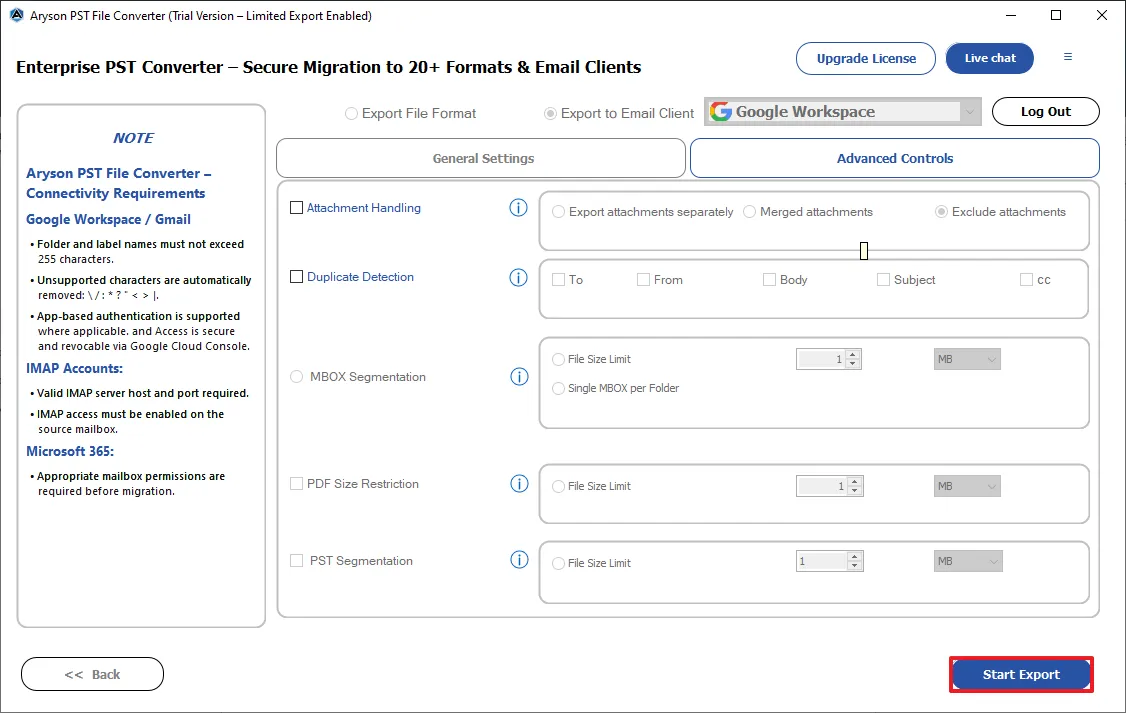
Task: Enable Duplicate Detection checkbox
Action: pyautogui.click(x=296, y=276)
